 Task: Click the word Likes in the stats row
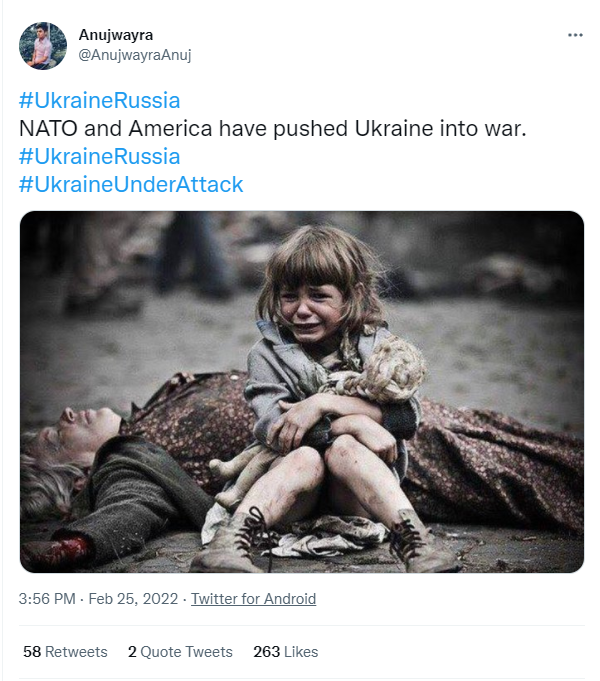[301, 652]
